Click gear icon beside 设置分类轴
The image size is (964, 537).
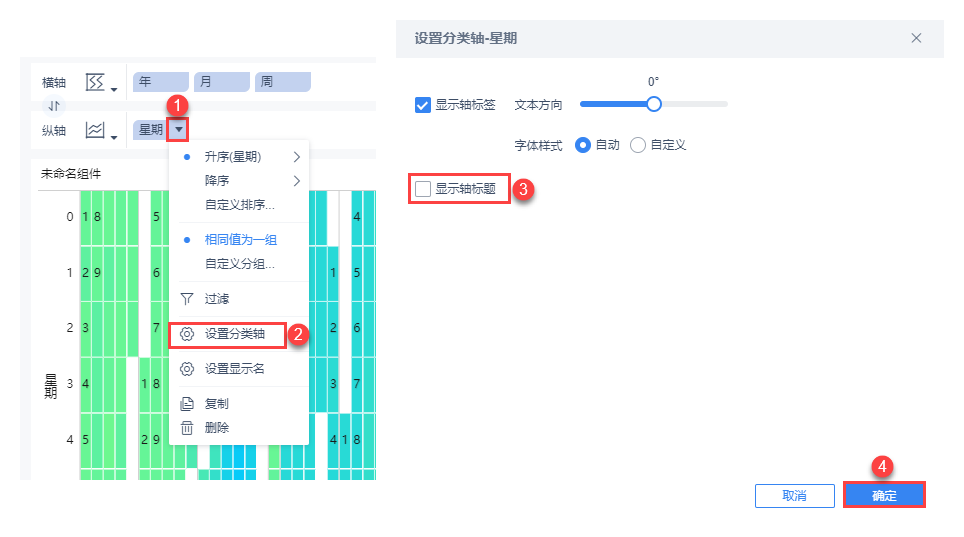pyautogui.click(x=186, y=334)
